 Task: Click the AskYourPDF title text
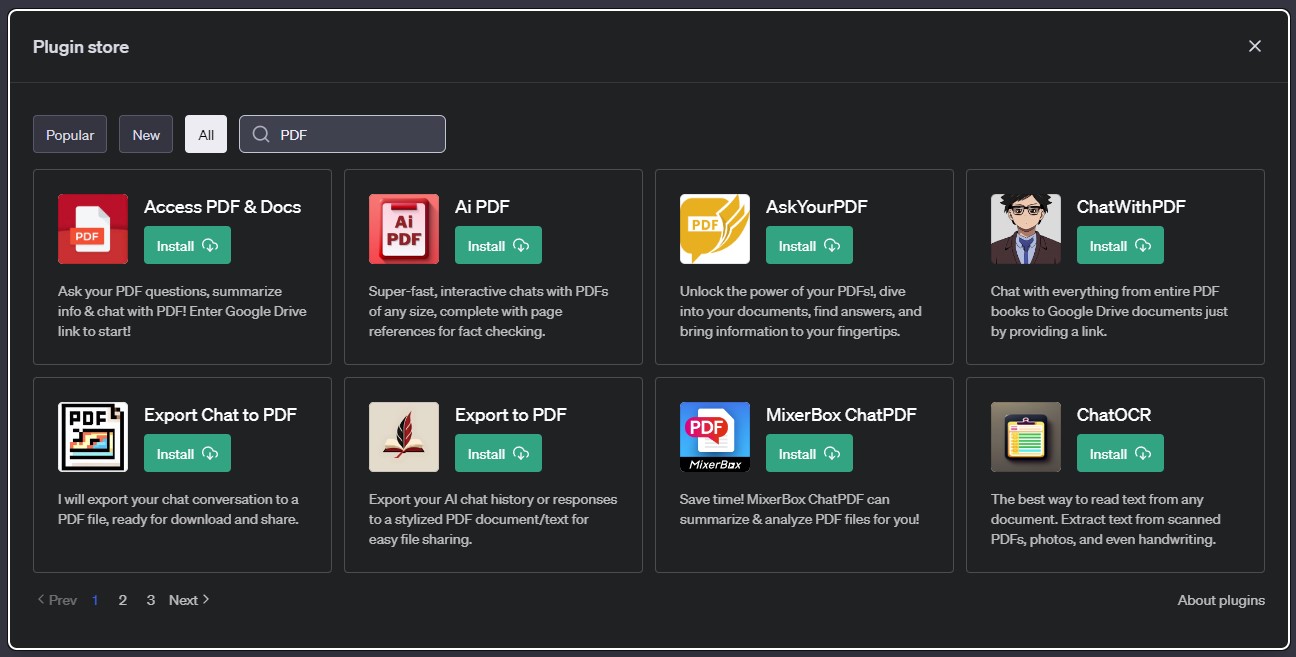[817, 207]
